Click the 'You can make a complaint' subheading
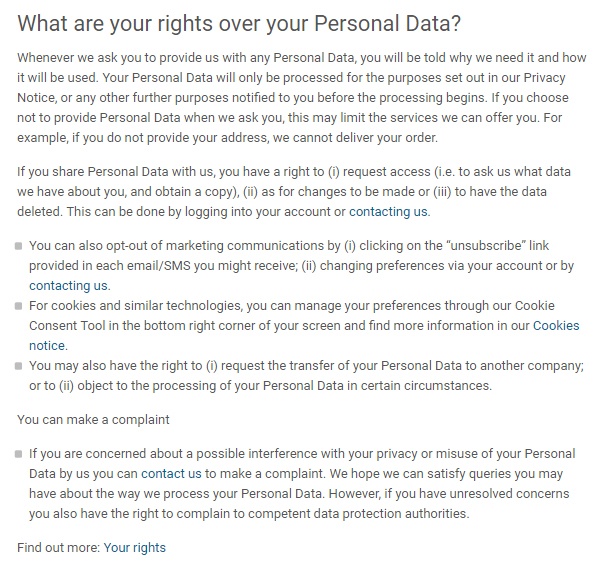 (x=93, y=420)
